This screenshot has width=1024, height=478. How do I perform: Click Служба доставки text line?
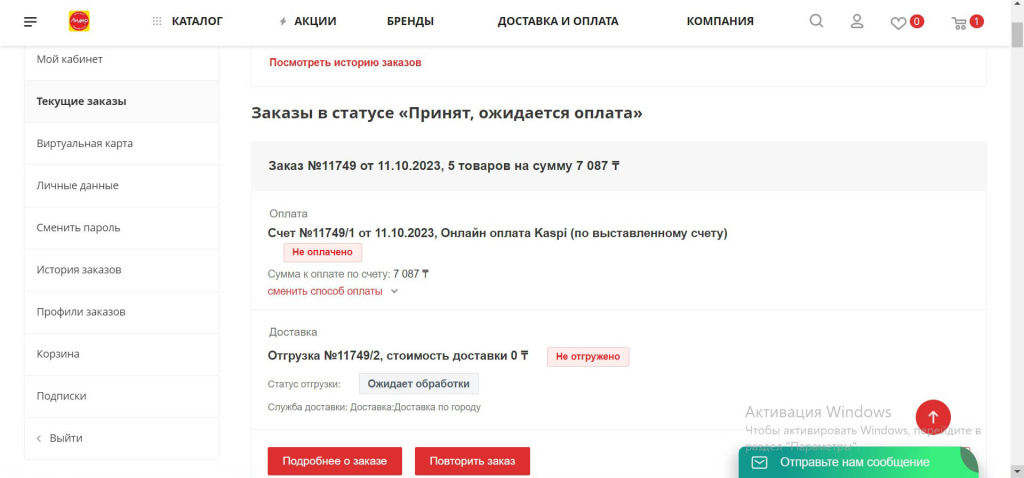click(374, 407)
